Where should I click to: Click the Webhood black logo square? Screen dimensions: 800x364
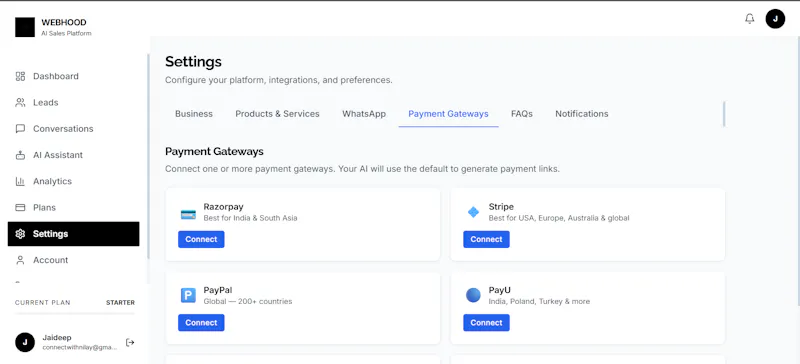click(25, 27)
